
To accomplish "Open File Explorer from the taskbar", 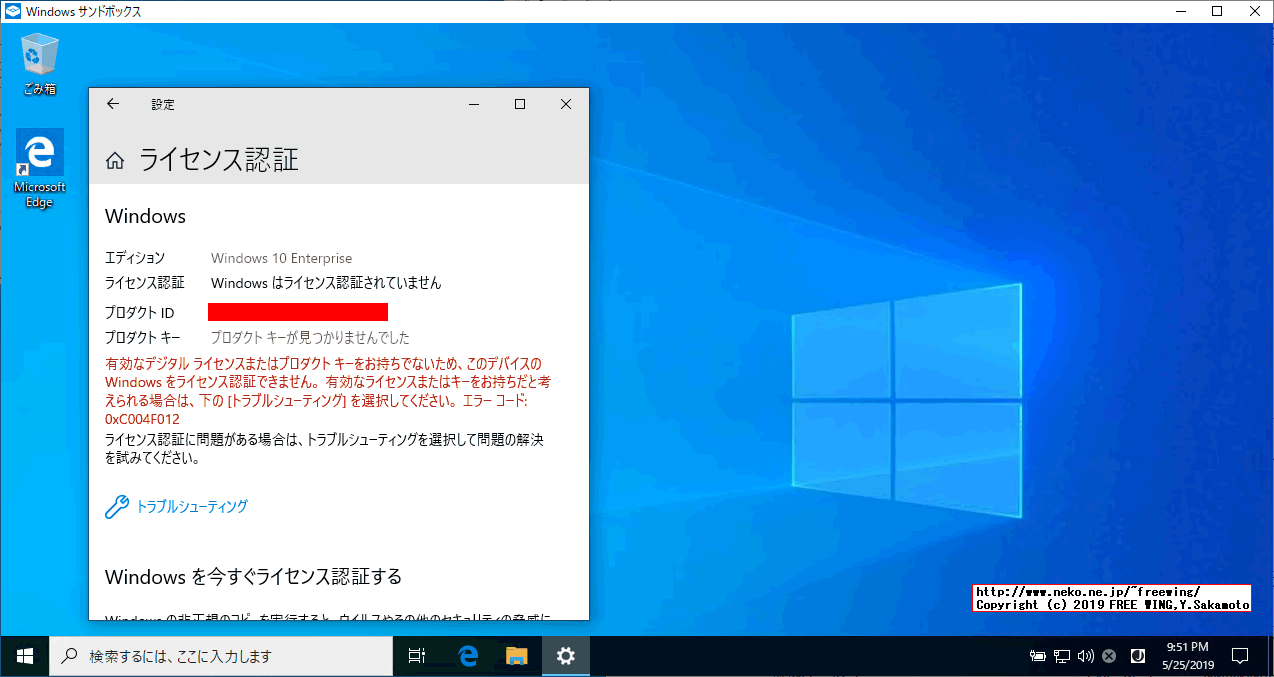I will 517,655.
